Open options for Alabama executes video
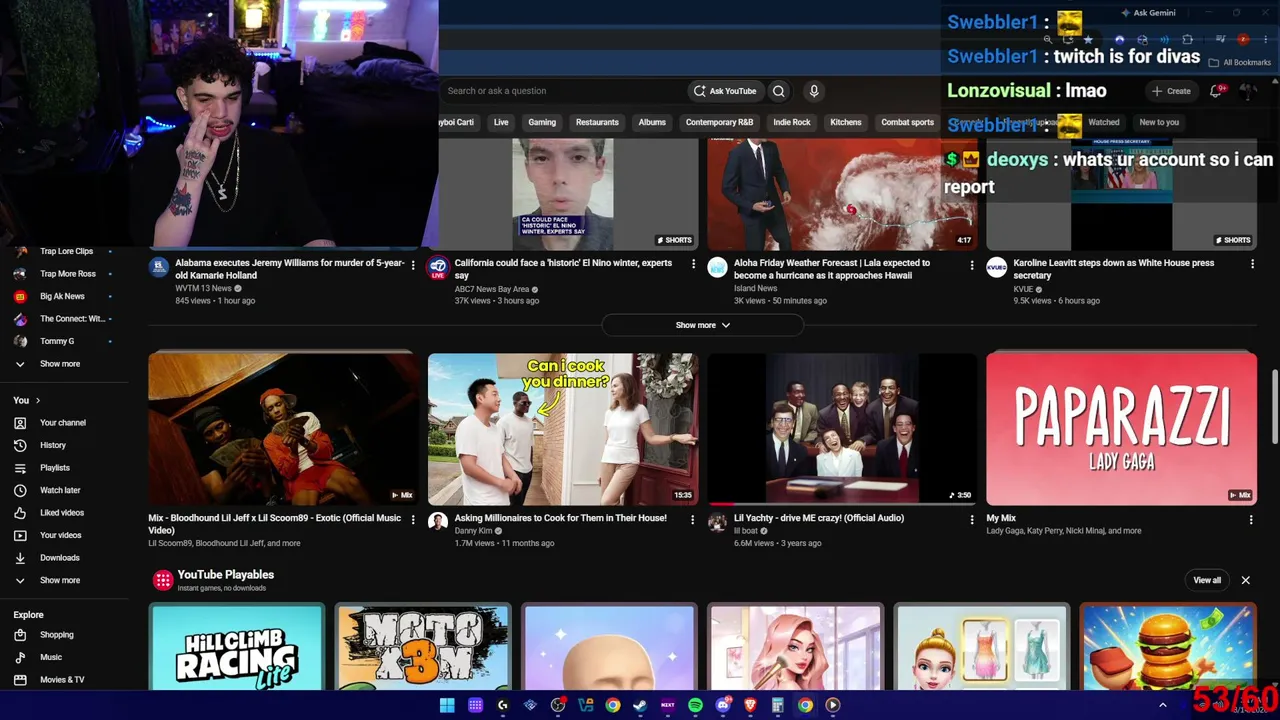 (x=413, y=264)
